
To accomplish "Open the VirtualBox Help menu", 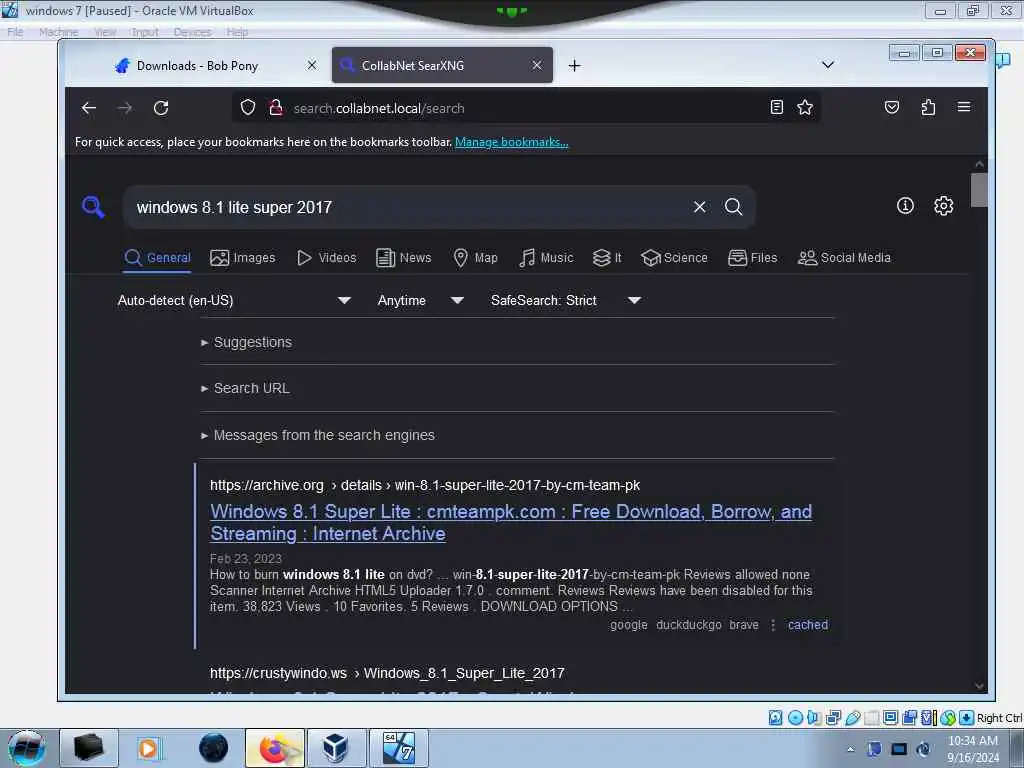I will (237, 32).
